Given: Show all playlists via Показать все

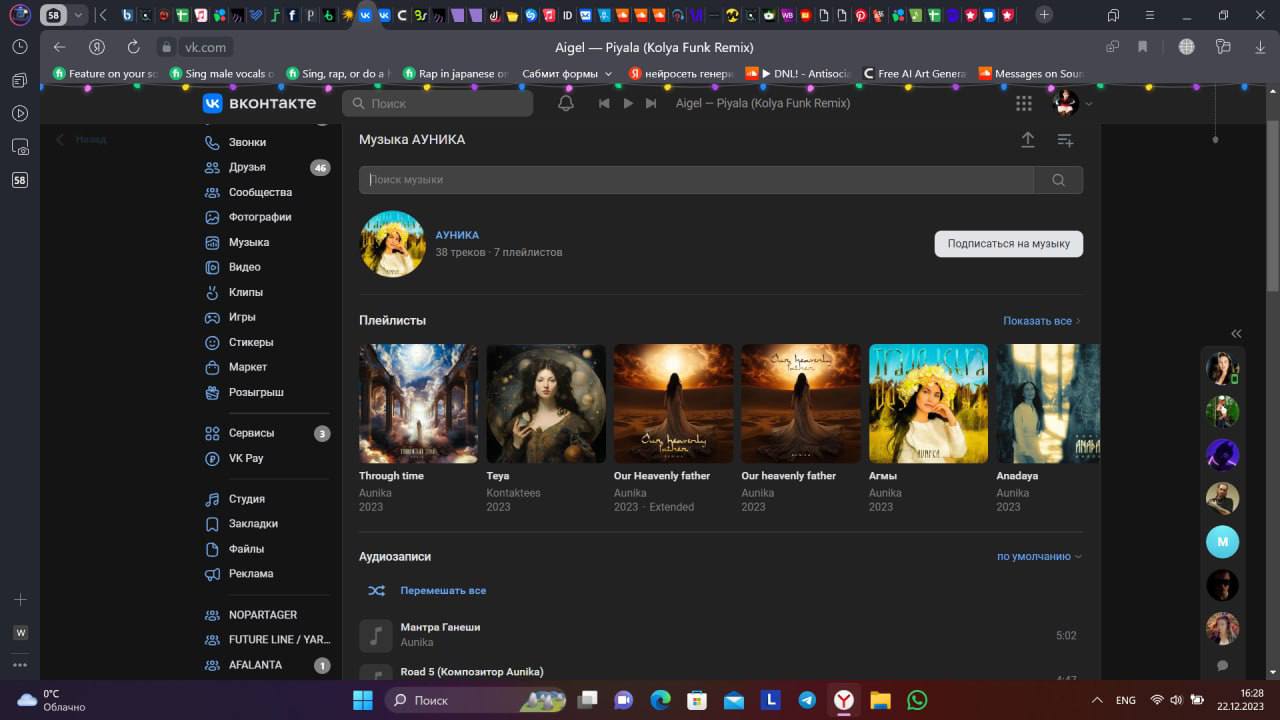Looking at the screenshot, I should click(1042, 321).
